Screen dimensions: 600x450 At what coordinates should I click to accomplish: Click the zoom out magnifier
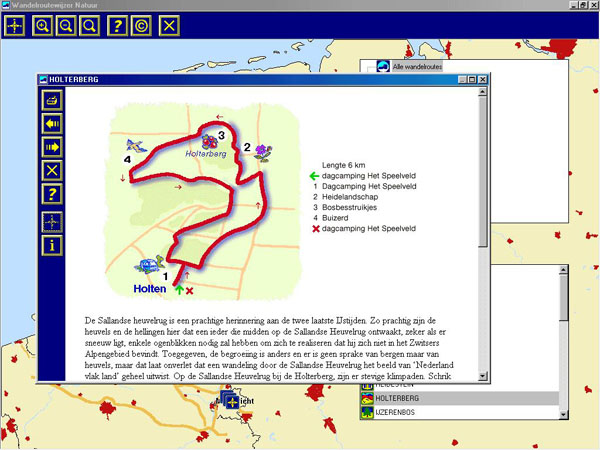click(x=67, y=25)
